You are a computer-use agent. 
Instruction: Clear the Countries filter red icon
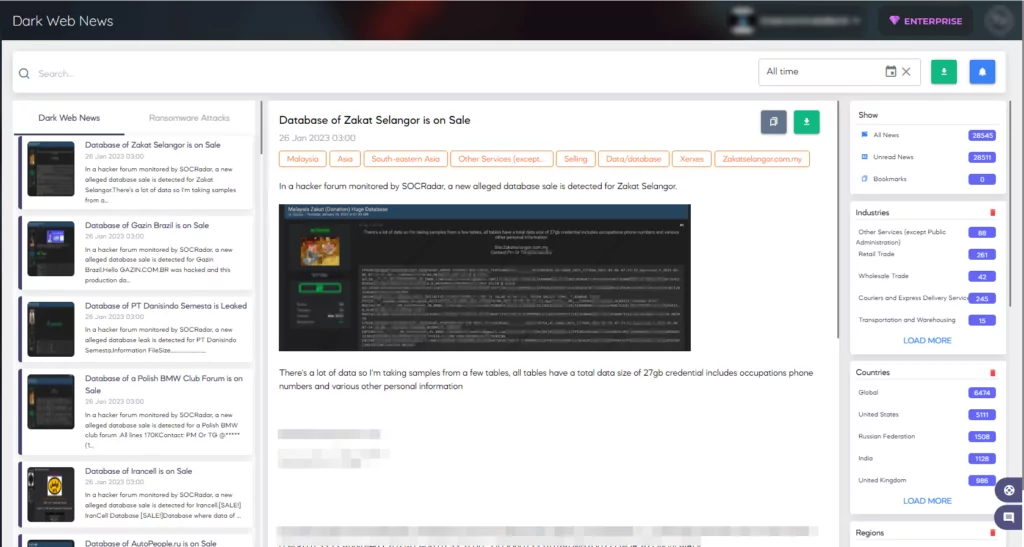point(993,373)
